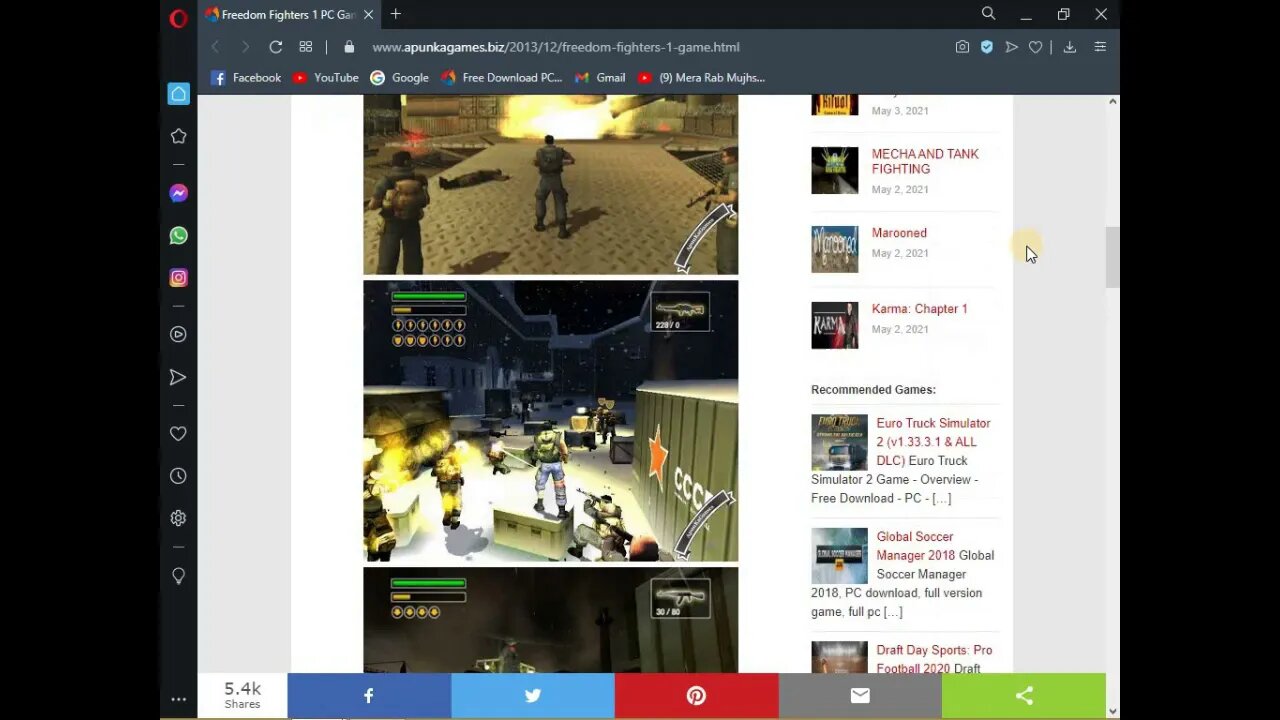Open sidebar Pinboards heart icon
The width and height of the screenshot is (1280, 720).
178,433
